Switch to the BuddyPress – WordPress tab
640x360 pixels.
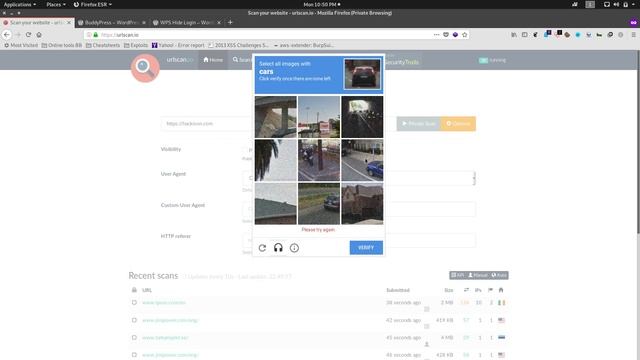point(112,22)
